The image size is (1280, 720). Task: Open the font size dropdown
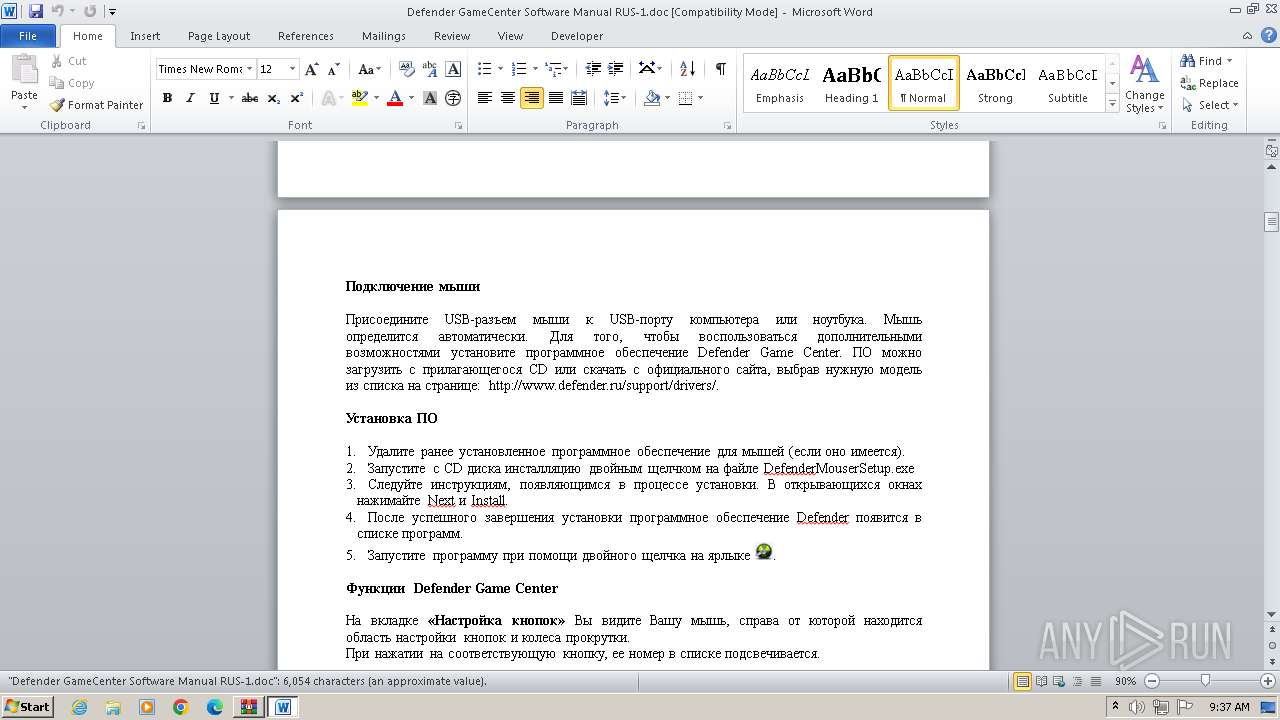click(292, 69)
